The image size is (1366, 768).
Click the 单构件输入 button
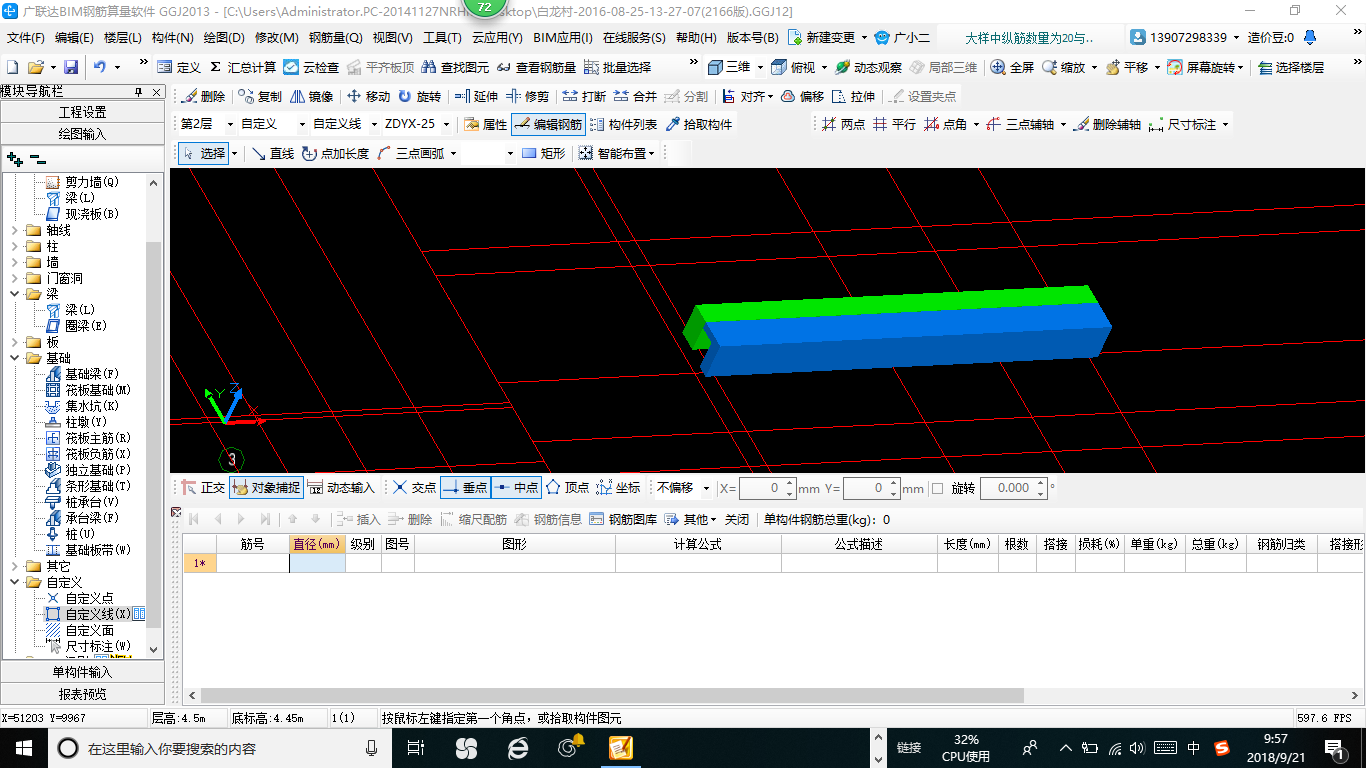(x=82, y=672)
